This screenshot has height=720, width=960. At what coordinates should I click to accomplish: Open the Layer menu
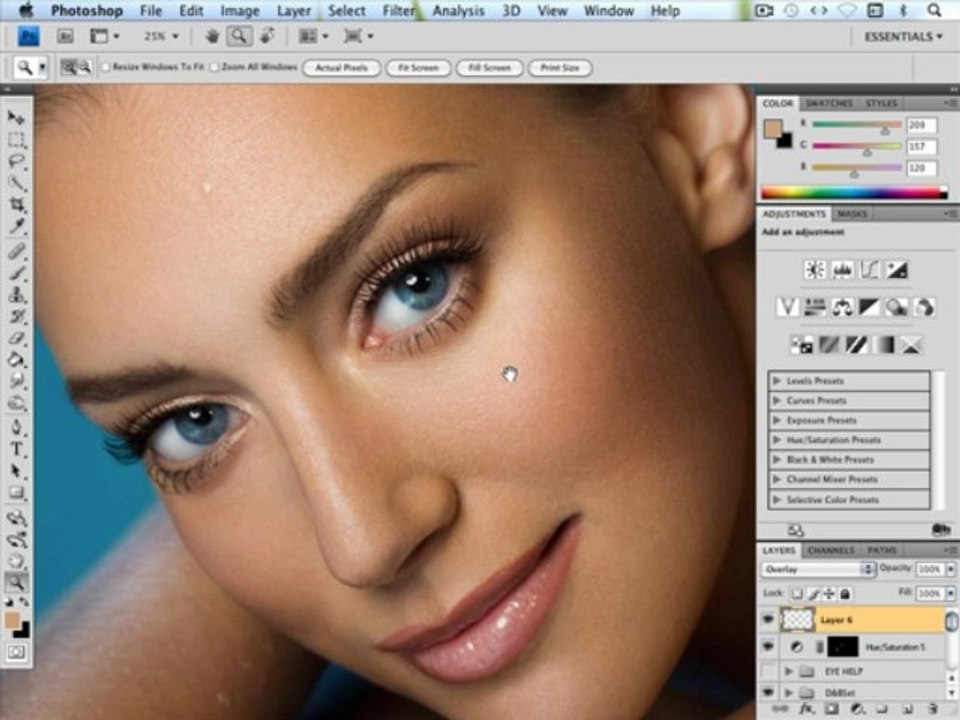pyautogui.click(x=294, y=10)
